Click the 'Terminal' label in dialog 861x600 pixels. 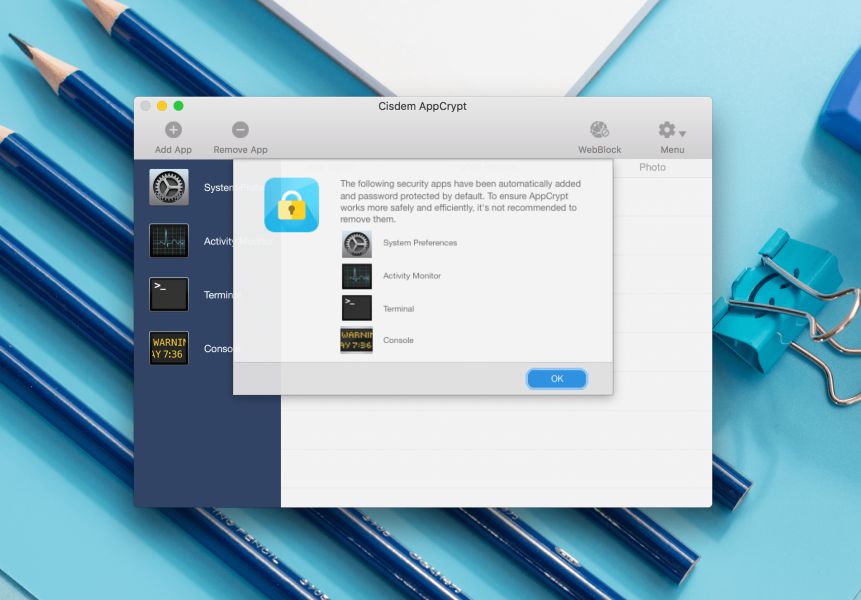coord(399,309)
